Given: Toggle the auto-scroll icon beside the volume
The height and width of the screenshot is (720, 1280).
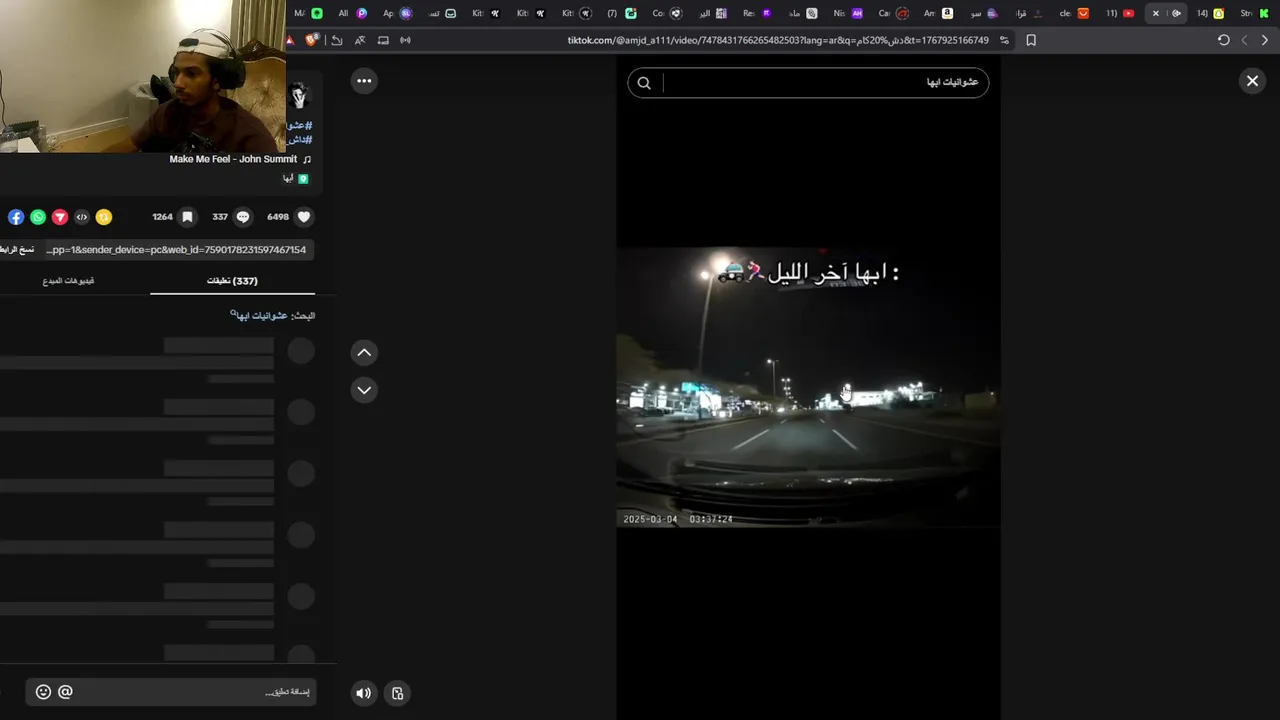Looking at the screenshot, I should (x=397, y=693).
